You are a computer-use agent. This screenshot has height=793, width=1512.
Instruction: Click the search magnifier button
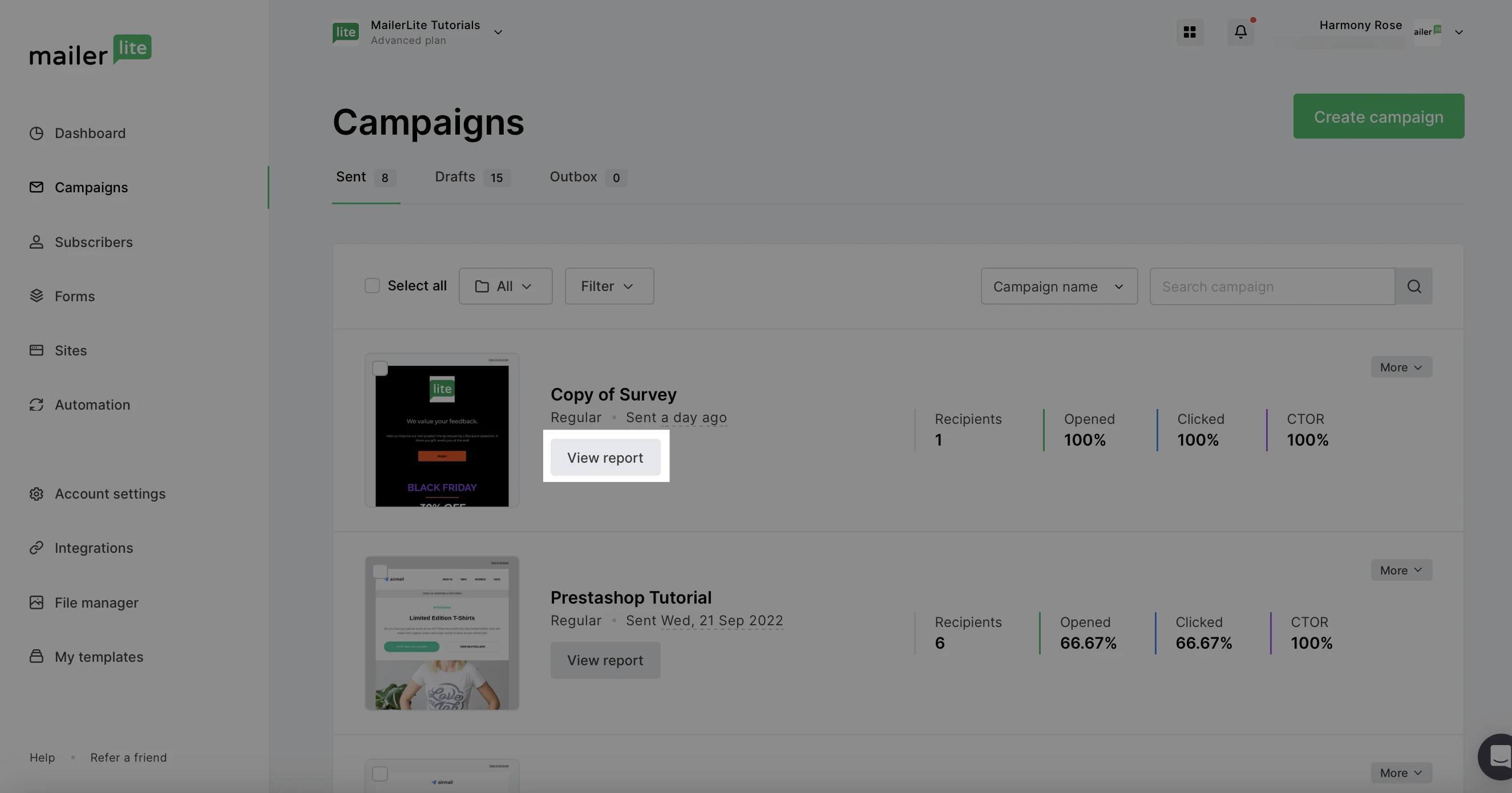pos(1414,286)
